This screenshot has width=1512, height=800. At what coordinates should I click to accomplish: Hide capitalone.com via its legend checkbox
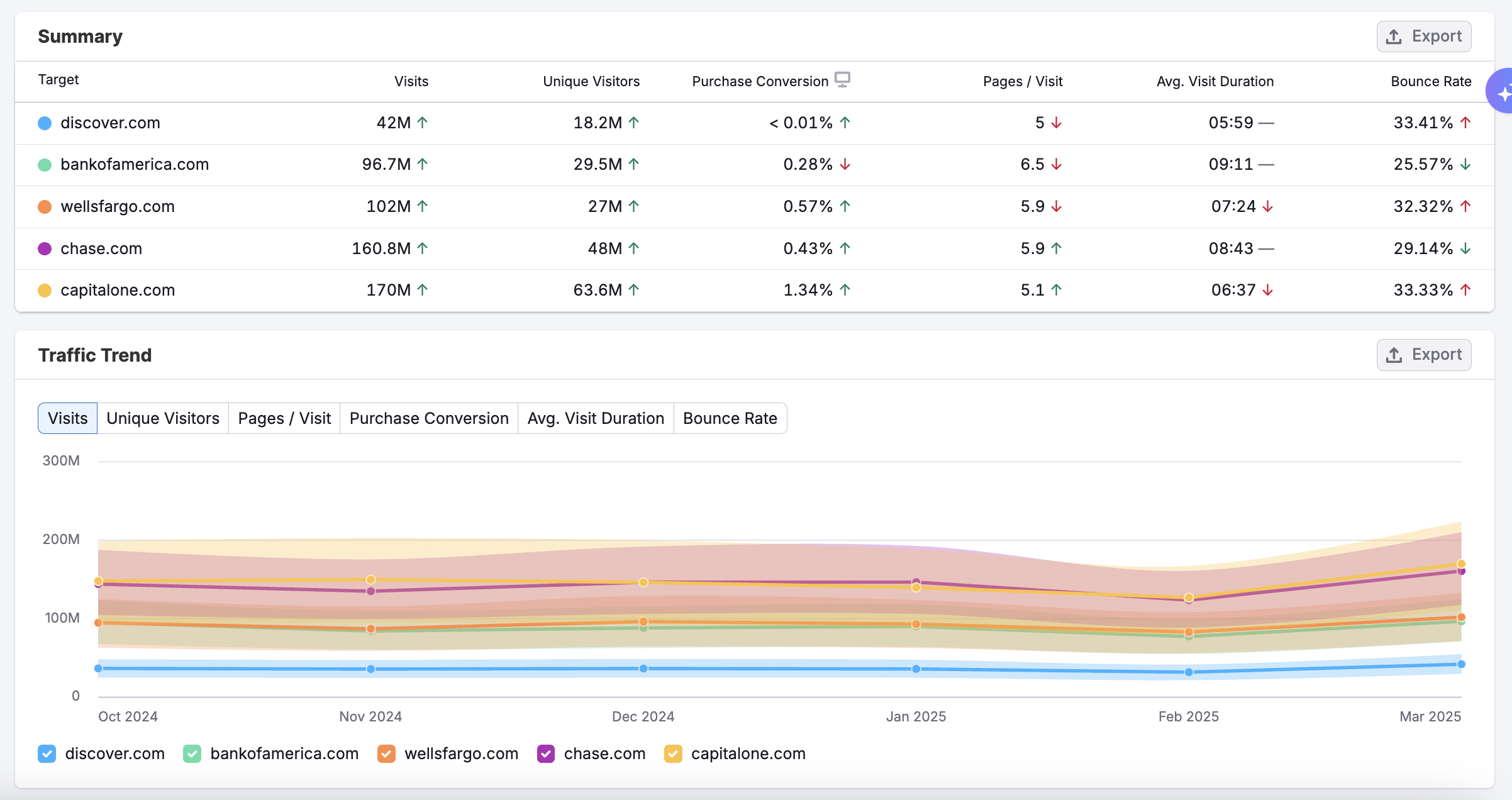point(673,753)
